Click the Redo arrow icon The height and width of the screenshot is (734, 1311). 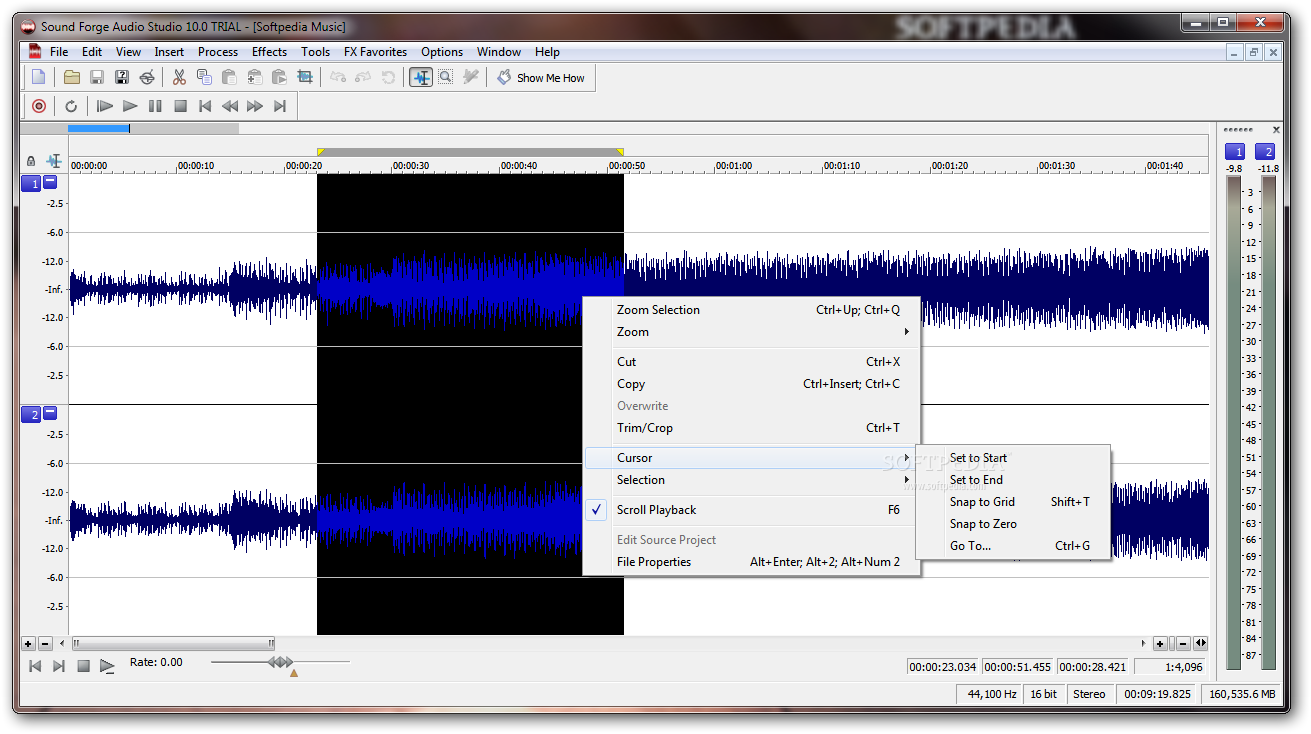(x=363, y=77)
